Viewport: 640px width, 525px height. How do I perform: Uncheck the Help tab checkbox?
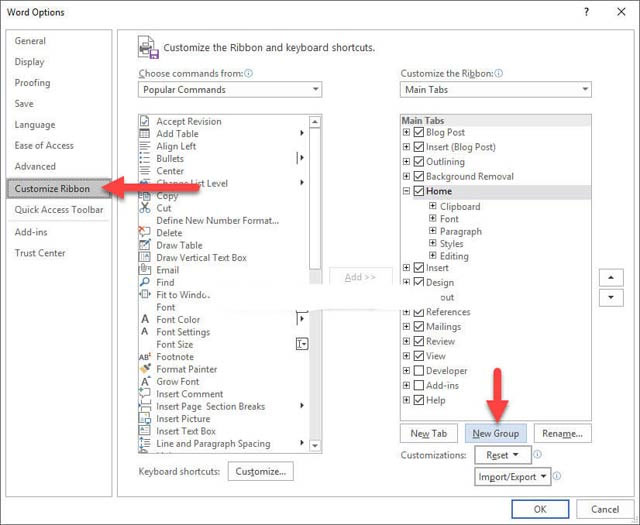tap(418, 400)
